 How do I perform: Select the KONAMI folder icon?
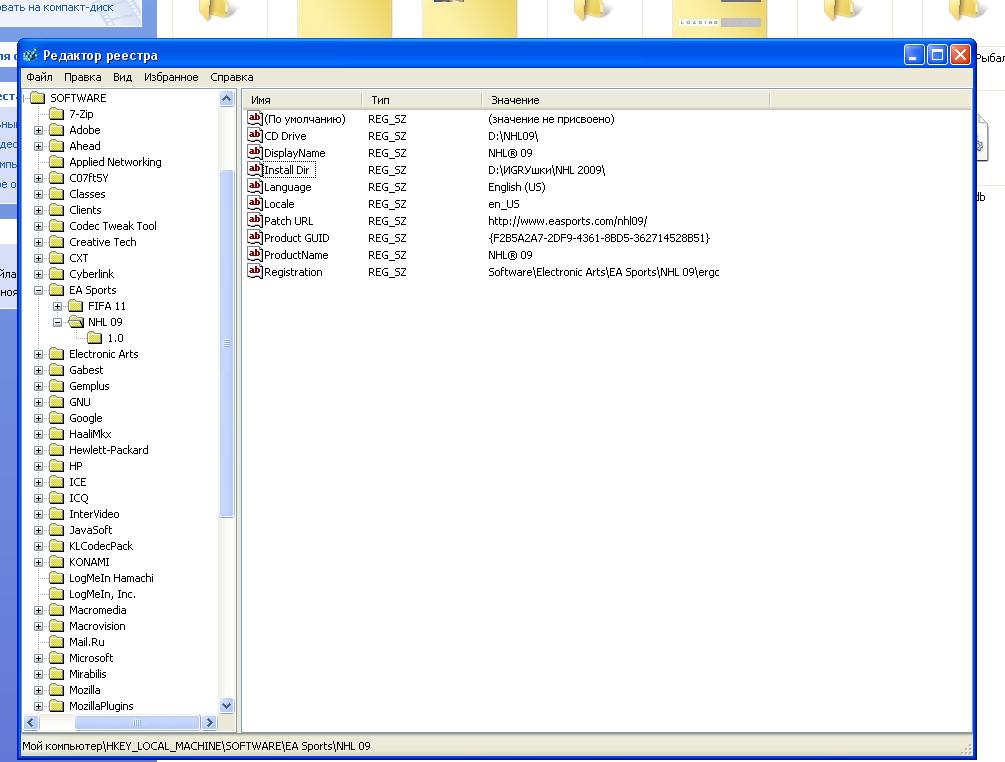tap(57, 562)
